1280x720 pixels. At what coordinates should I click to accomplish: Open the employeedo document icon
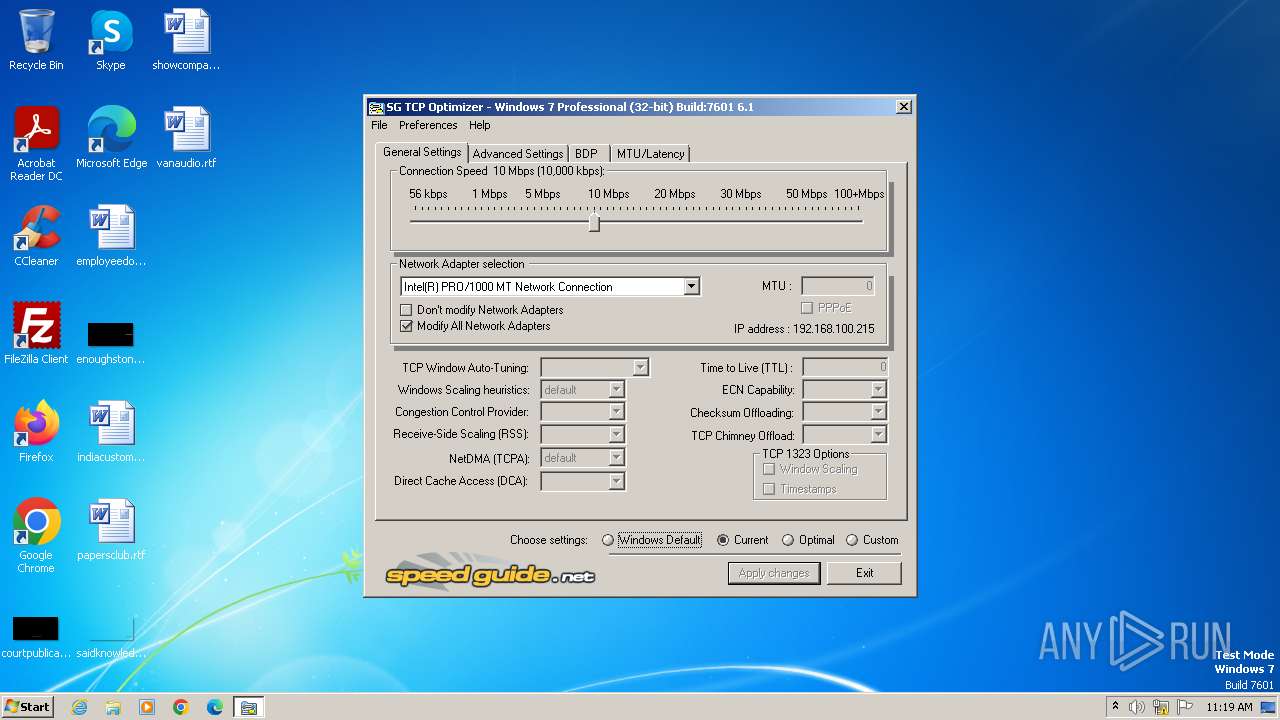pyautogui.click(x=111, y=235)
